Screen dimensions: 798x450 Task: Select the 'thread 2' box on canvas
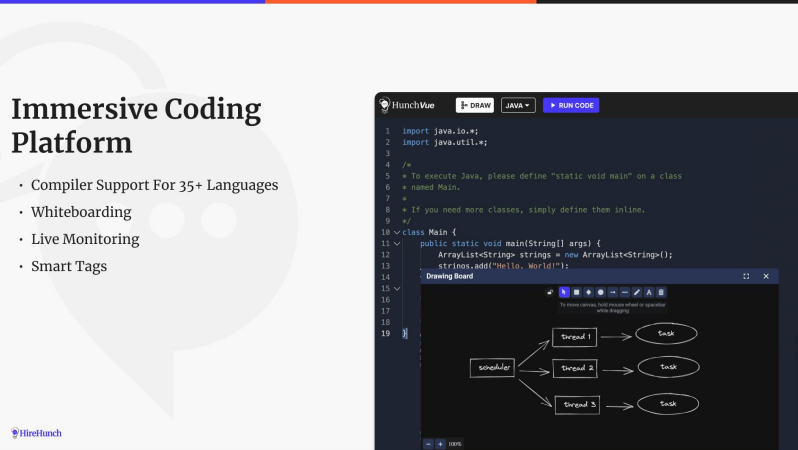pos(575,368)
